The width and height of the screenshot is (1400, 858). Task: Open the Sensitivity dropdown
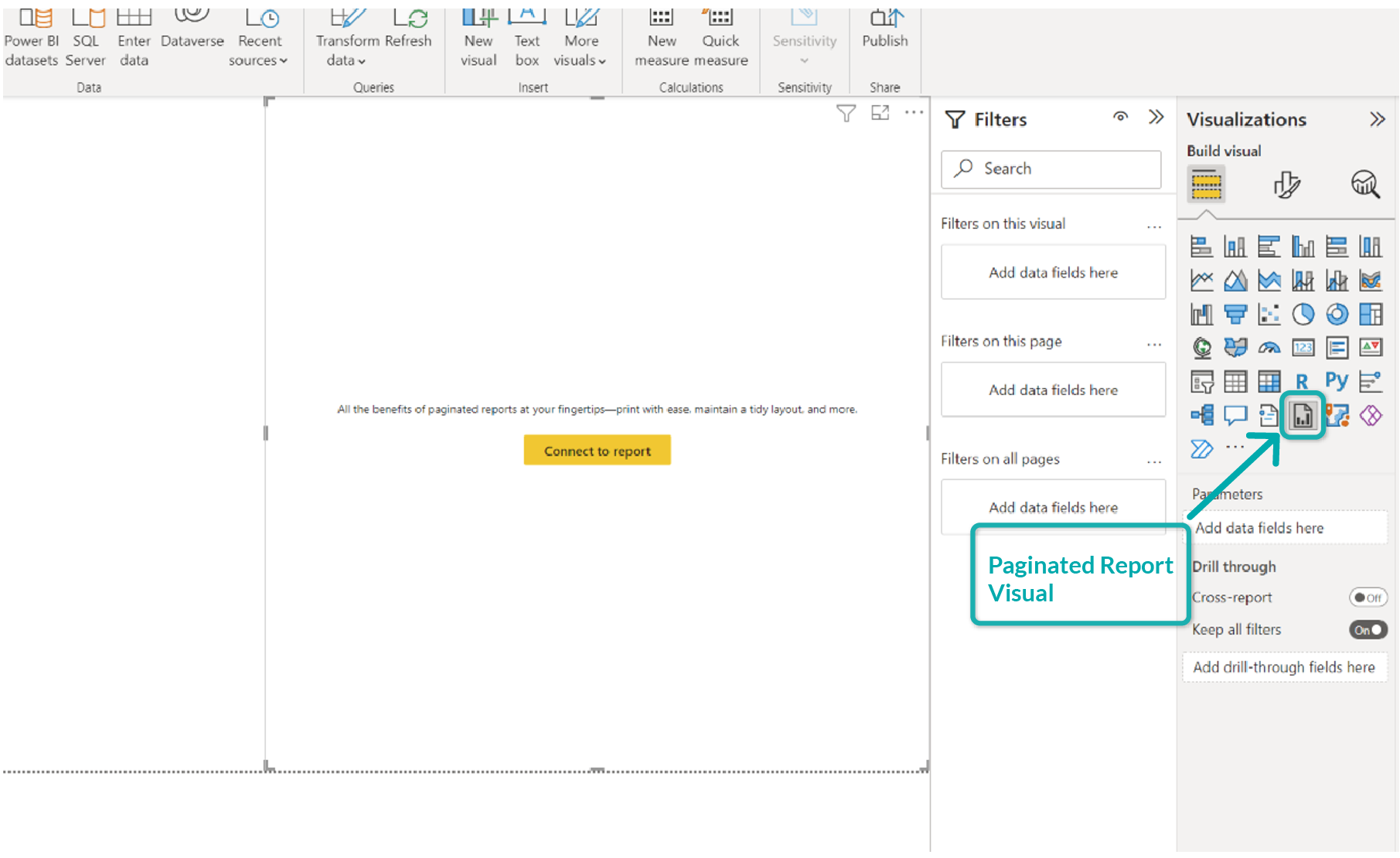point(804,50)
